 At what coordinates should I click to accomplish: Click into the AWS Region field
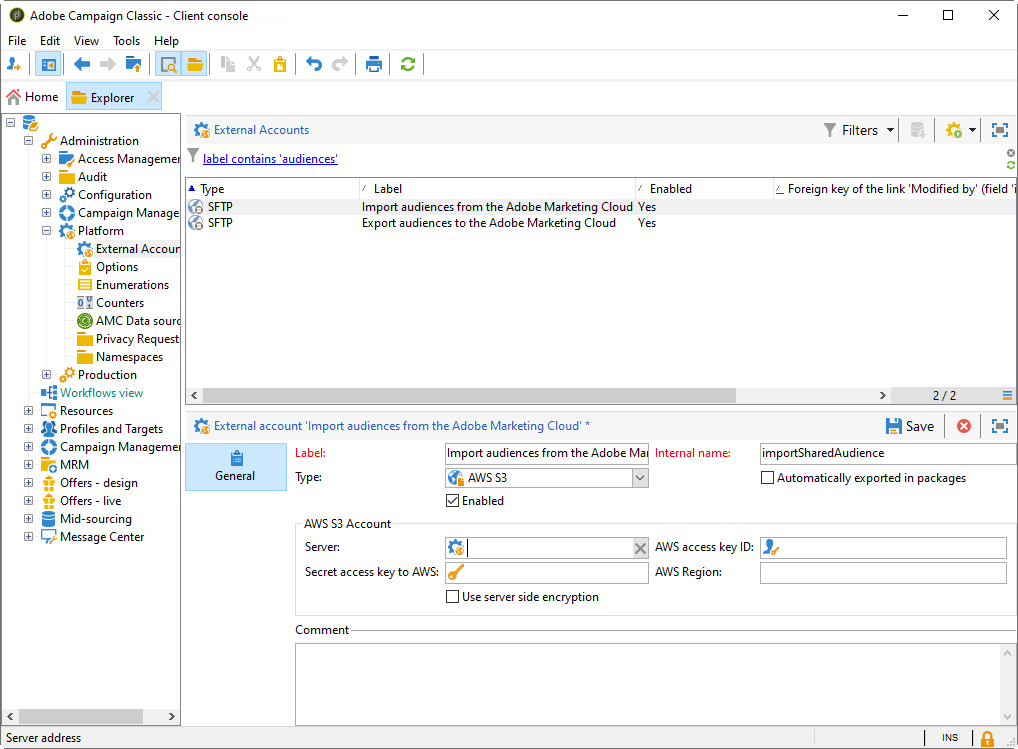(883, 572)
